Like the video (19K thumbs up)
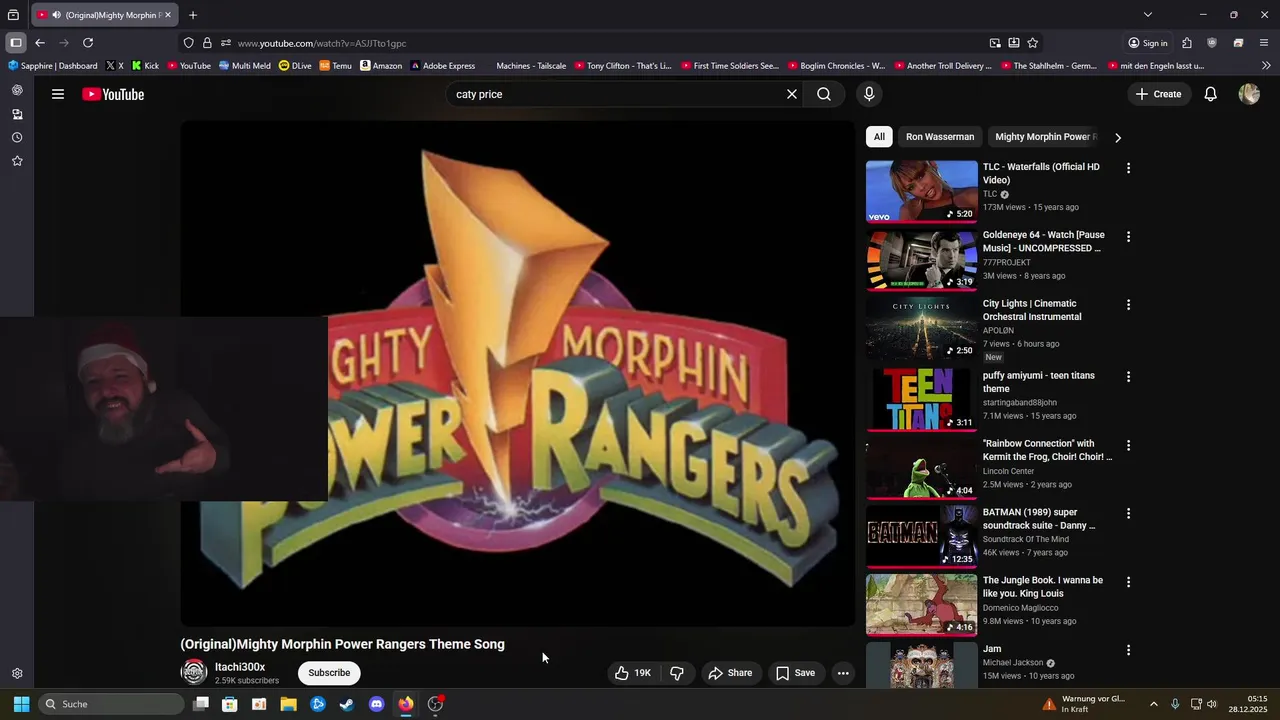1280x720 pixels. [x=633, y=673]
